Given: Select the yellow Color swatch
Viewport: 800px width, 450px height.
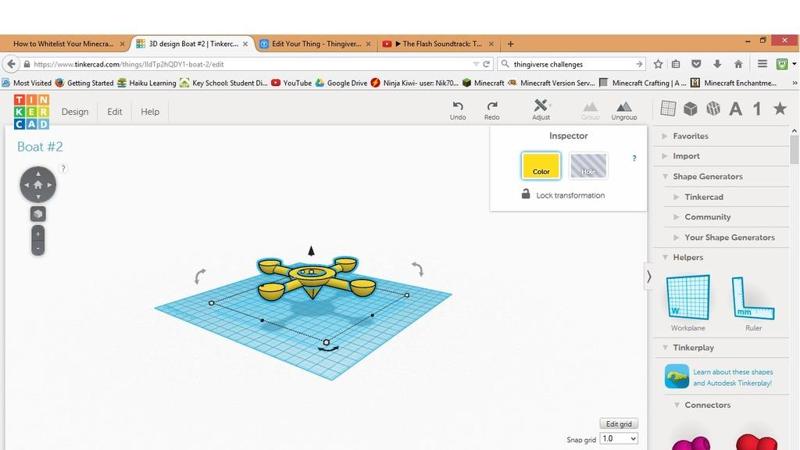Looking at the screenshot, I should [541, 165].
